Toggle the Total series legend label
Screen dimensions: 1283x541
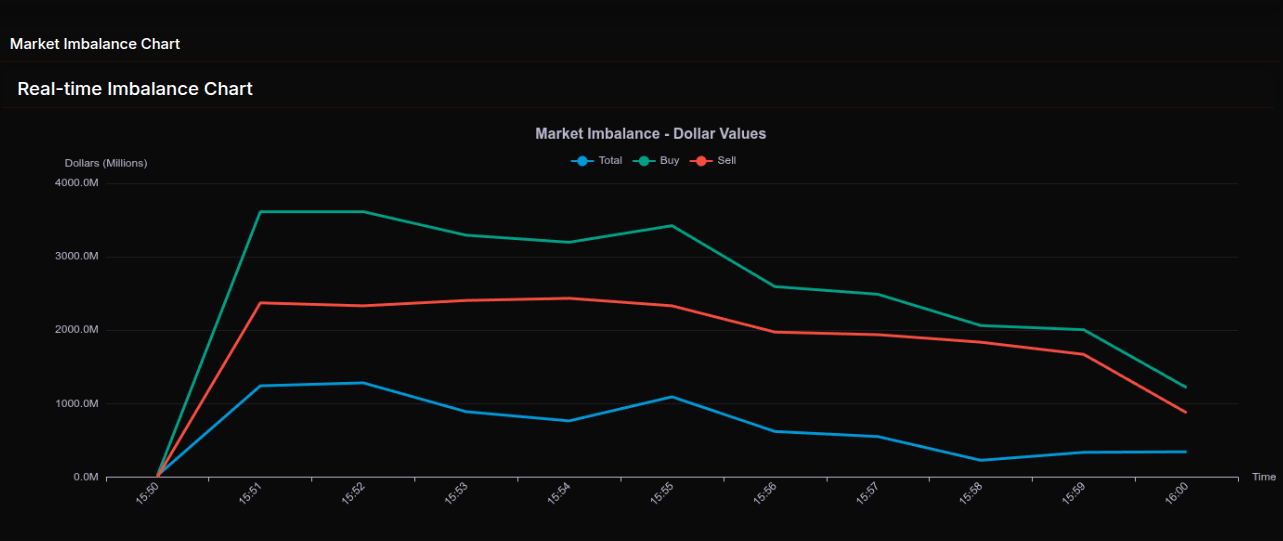(x=610, y=161)
